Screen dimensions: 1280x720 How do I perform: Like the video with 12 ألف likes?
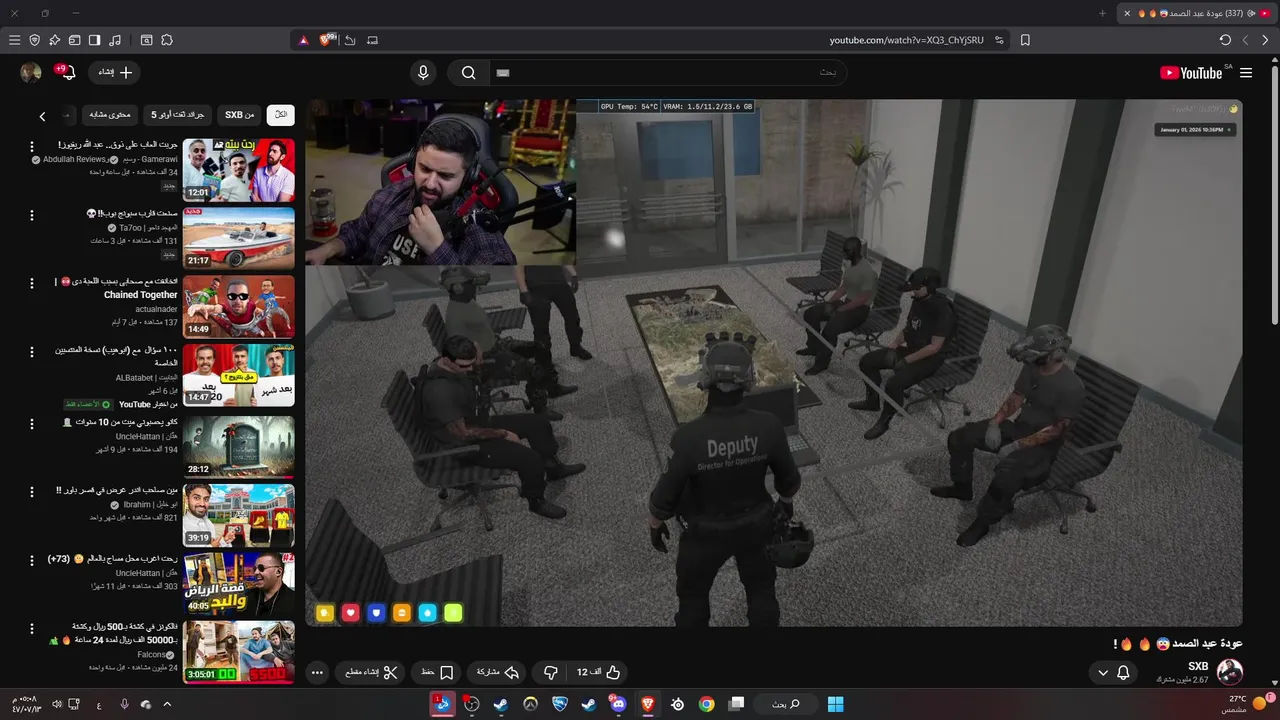[x=599, y=672]
